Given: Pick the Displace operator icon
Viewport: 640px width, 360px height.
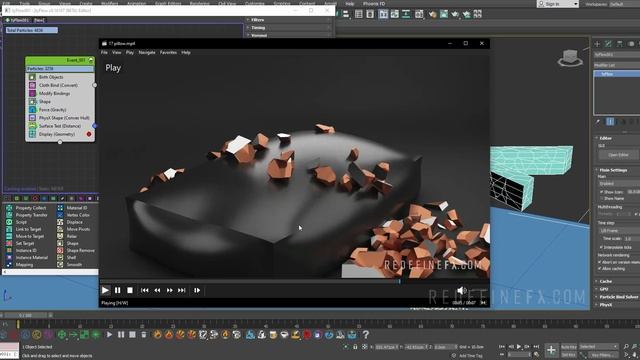Looking at the screenshot, I should [60, 222].
